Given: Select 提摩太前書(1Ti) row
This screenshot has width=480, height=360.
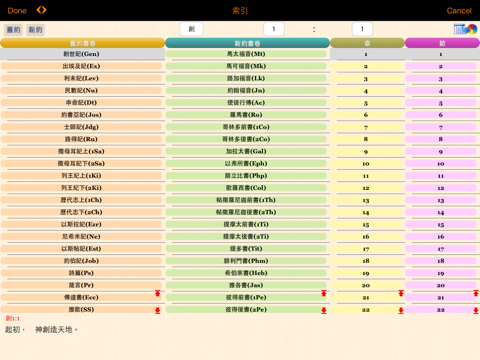Looking at the screenshot, I should click(x=246, y=224).
